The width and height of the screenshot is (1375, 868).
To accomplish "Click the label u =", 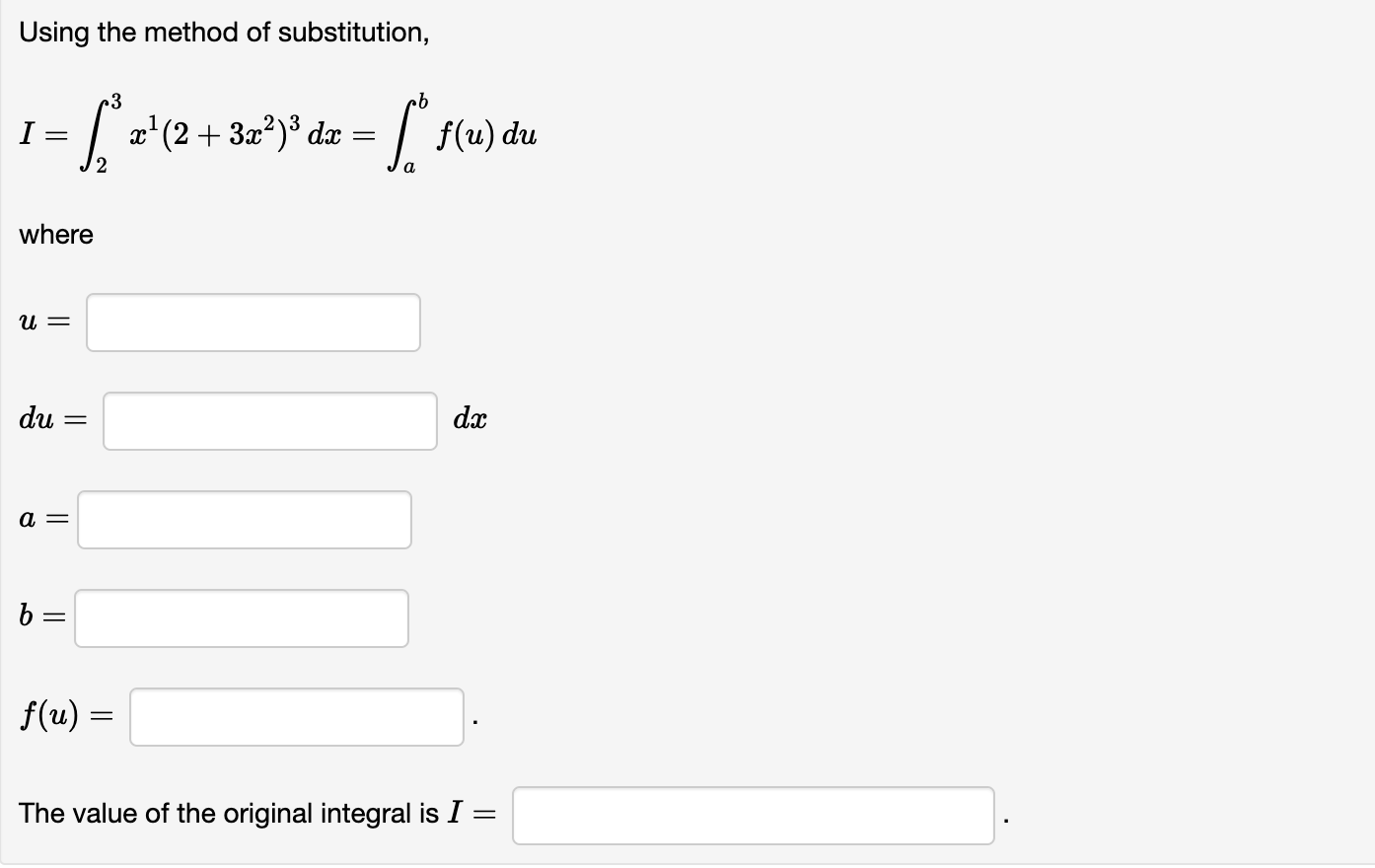I will click(x=44, y=320).
